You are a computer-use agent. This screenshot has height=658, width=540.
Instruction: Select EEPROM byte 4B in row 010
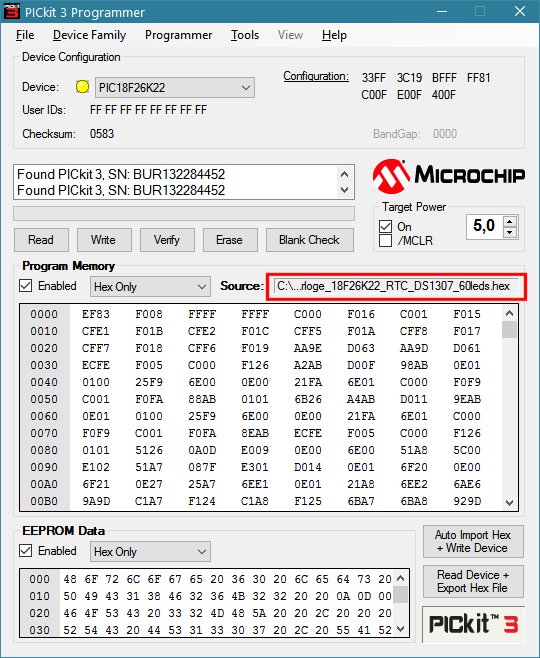point(238,596)
